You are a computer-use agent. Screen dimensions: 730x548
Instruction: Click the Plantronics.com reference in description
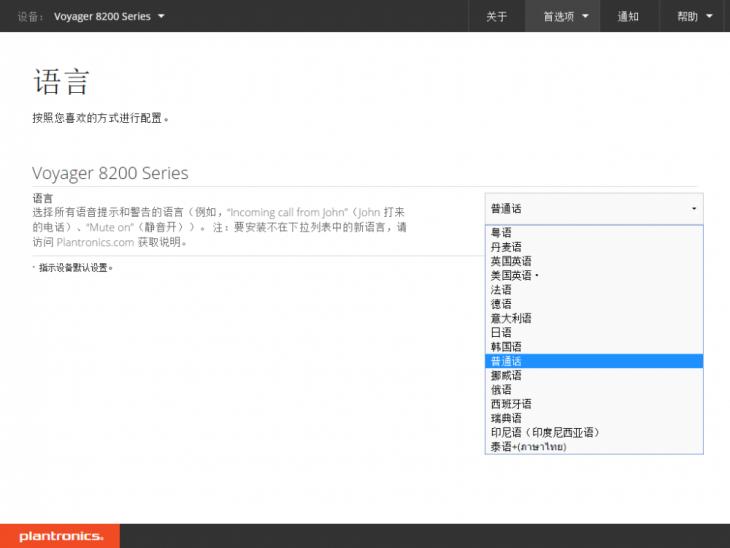coord(95,242)
